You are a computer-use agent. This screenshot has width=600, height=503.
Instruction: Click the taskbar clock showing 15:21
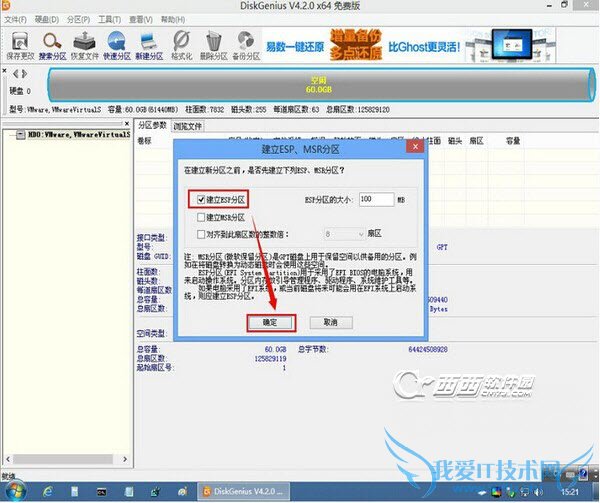point(570,492)
